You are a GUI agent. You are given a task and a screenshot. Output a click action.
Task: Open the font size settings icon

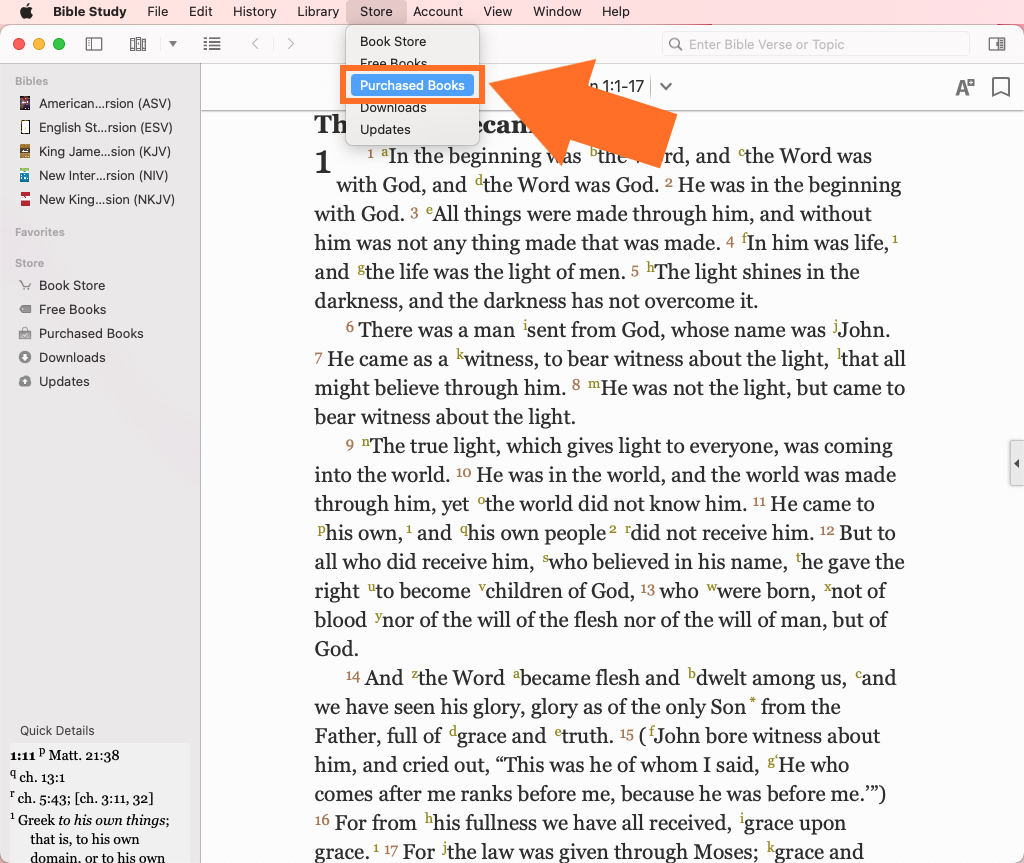coord(964,87)
